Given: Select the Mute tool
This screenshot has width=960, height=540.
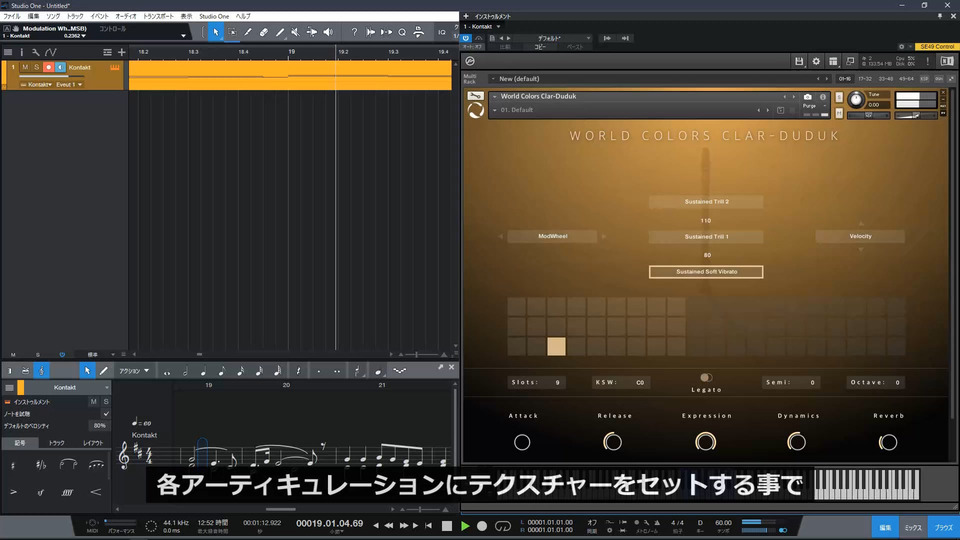Looking at the screenshot, I should [296, 32].
